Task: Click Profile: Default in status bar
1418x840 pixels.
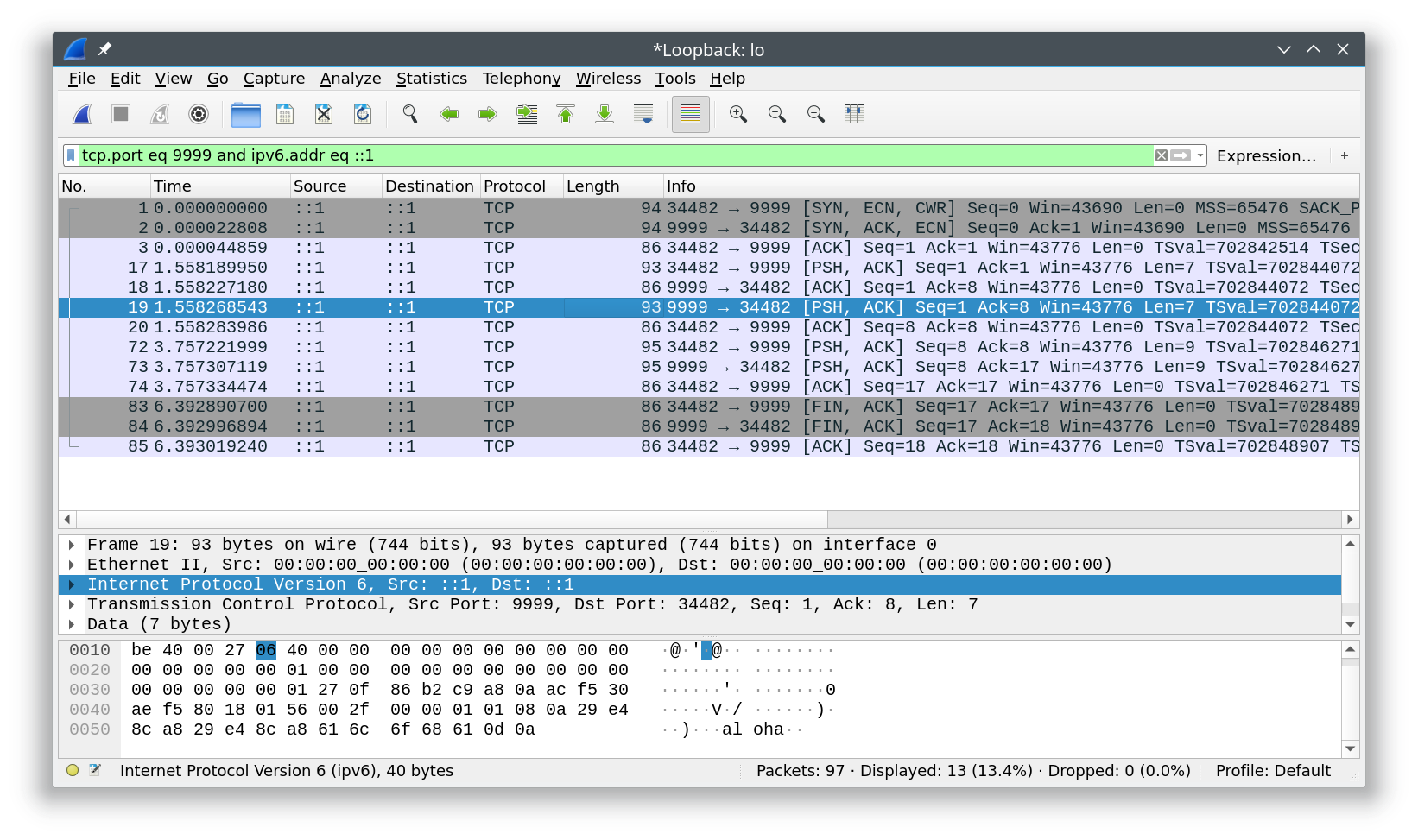Action: (x=1273, y=771)
